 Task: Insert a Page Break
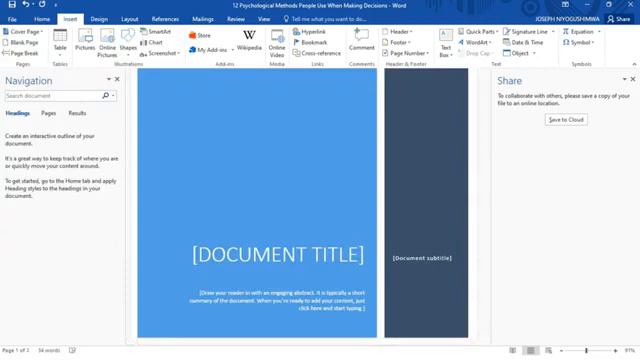click(20, 53)
